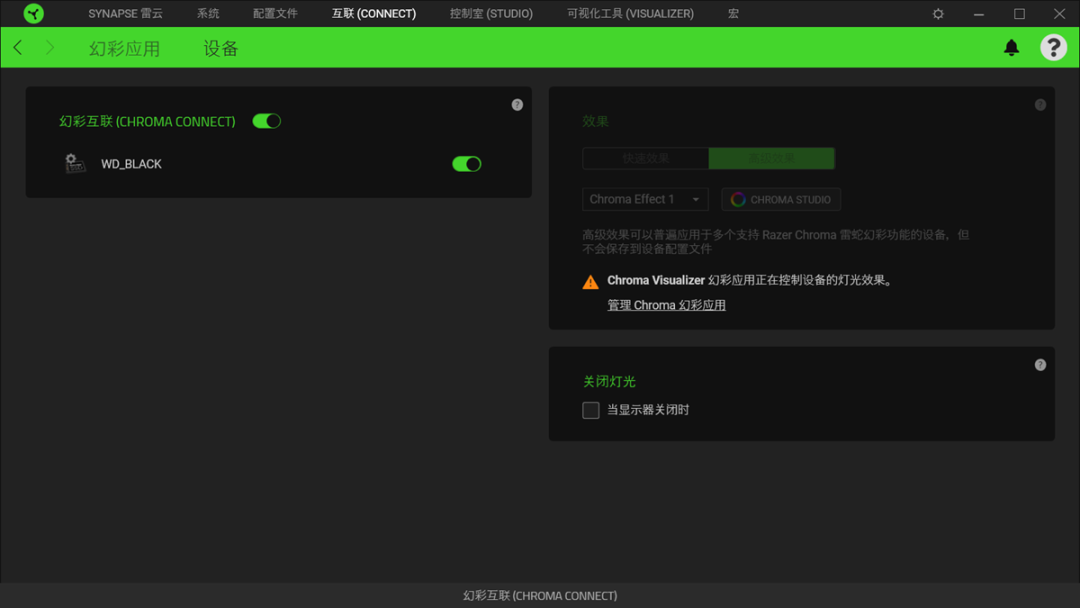This screenshot has height=608, width=1080.
Task: Open the 系统 tab
Action: (208, 14)
